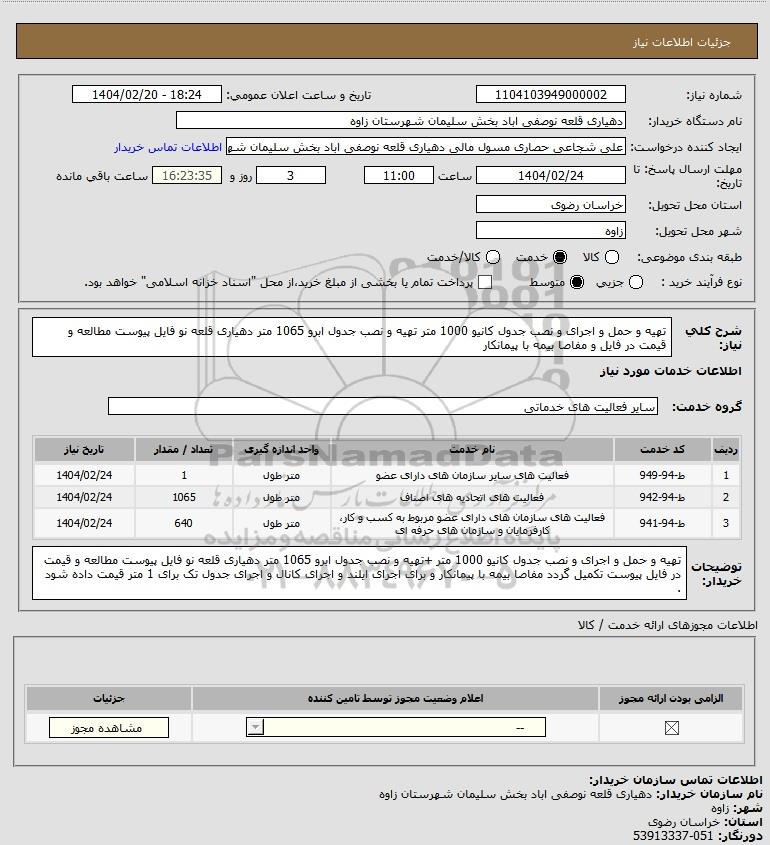Click service code ط-94-942
This screenshot has width=770, height=845.
[662, 497]
